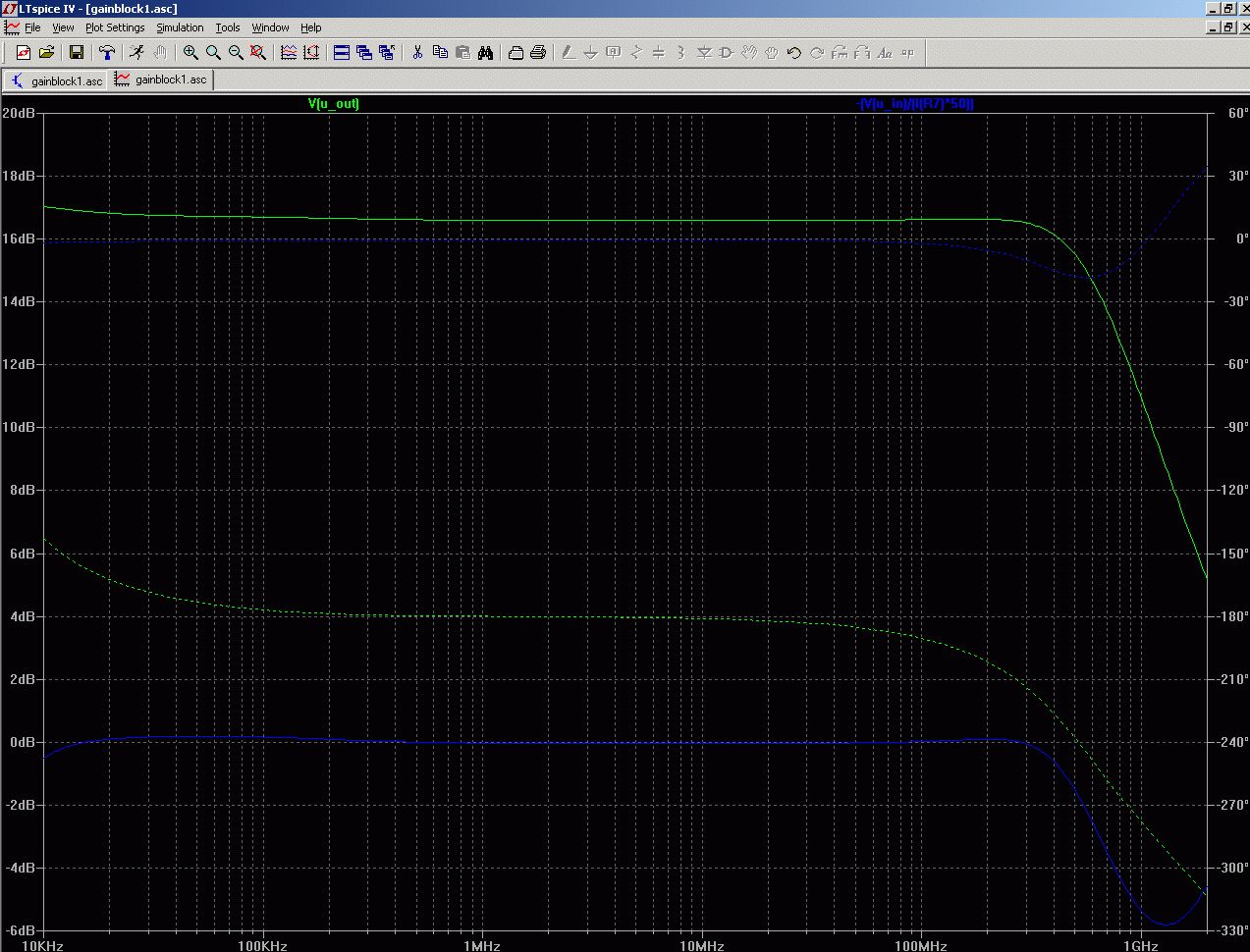
Task: Click the Autorange plot axes icon
Action: click(311, 52)
